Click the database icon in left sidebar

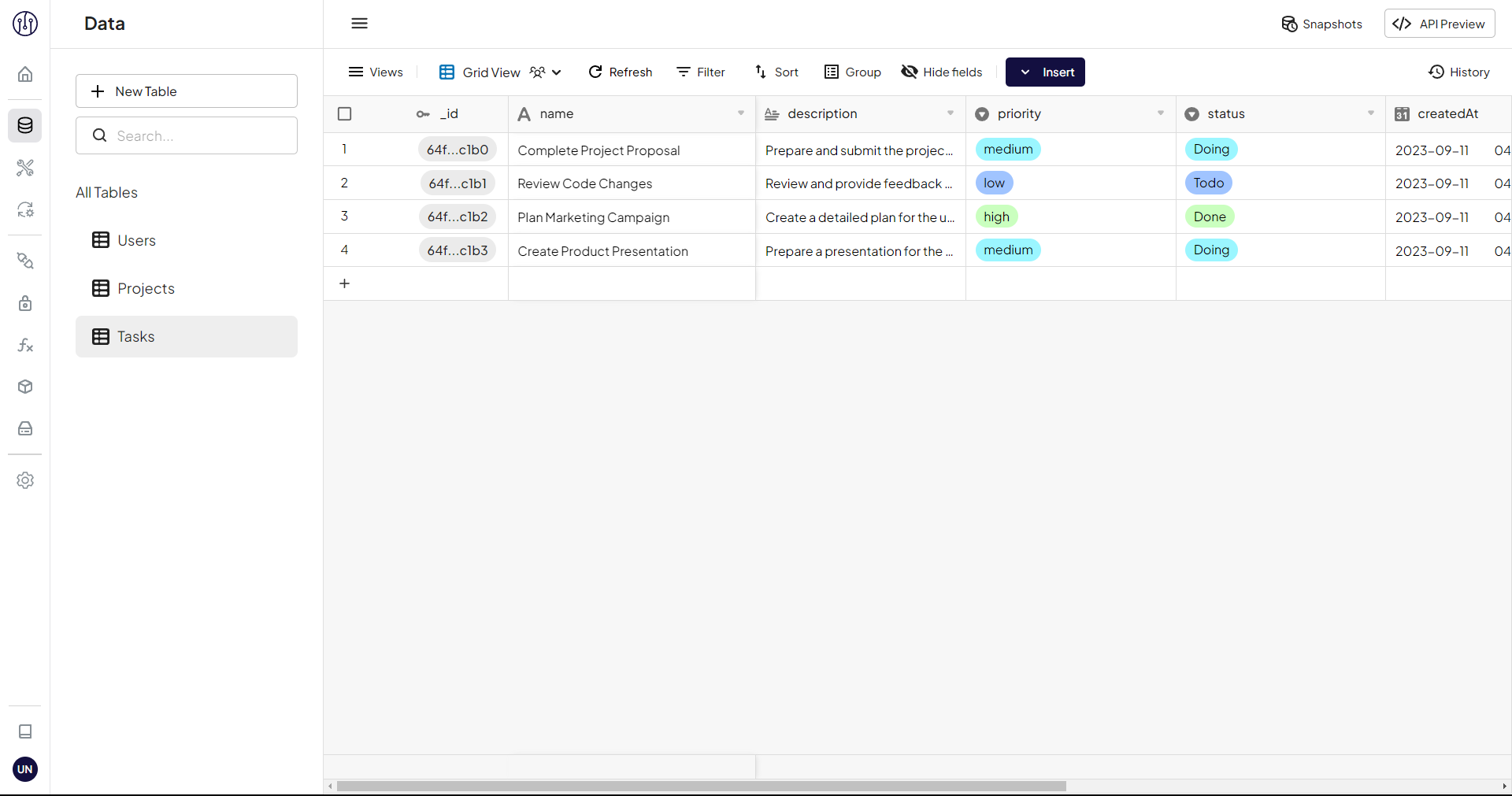(x=25, y=125)
